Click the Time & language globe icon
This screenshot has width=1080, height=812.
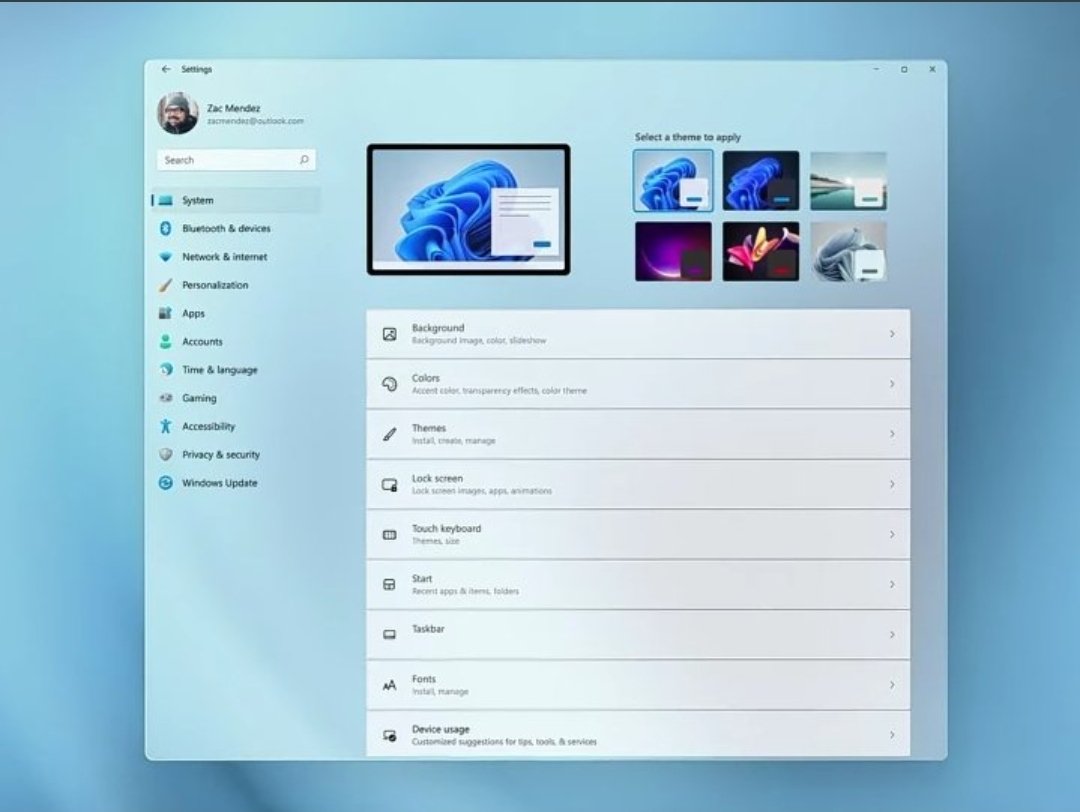(x=165, y=370)
